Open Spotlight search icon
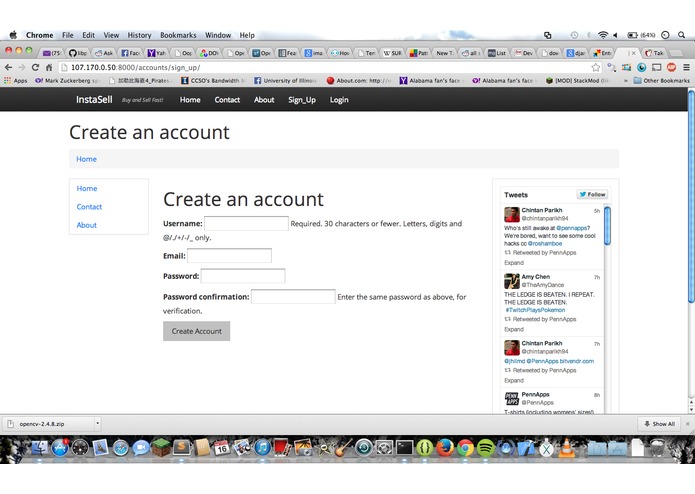The image size is (695, 494). [681, 35]
